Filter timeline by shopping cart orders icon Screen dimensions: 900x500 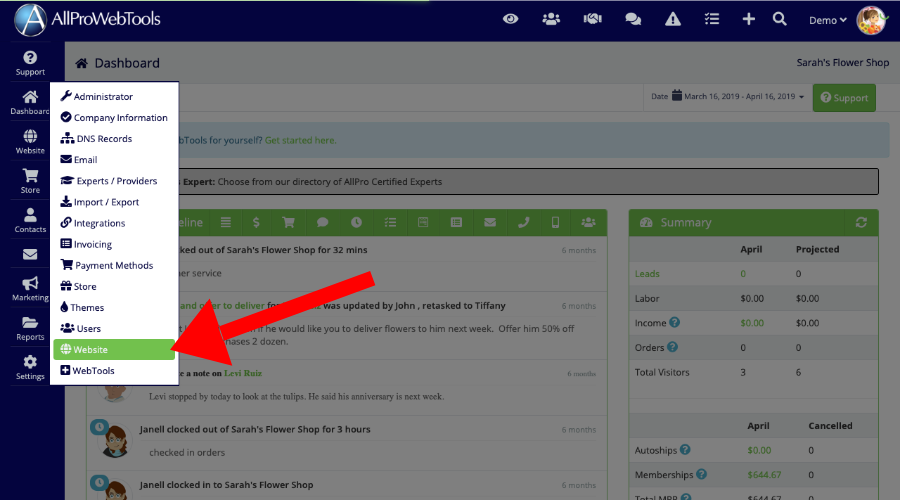[289, 222]
